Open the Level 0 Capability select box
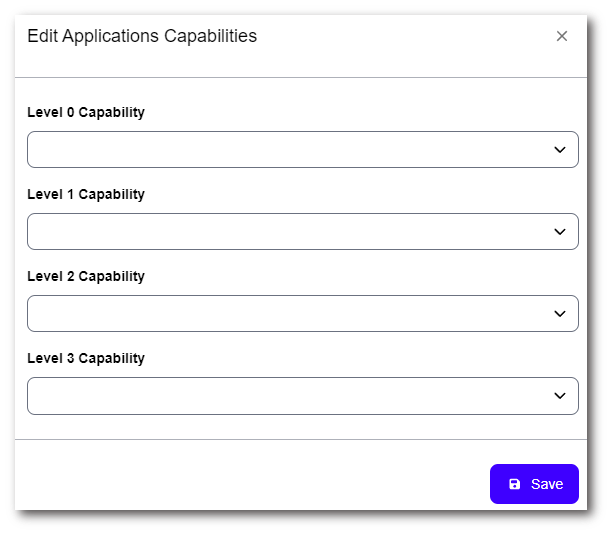The height and width of the screenshot is (535, 612). click(x=290, y=150)
